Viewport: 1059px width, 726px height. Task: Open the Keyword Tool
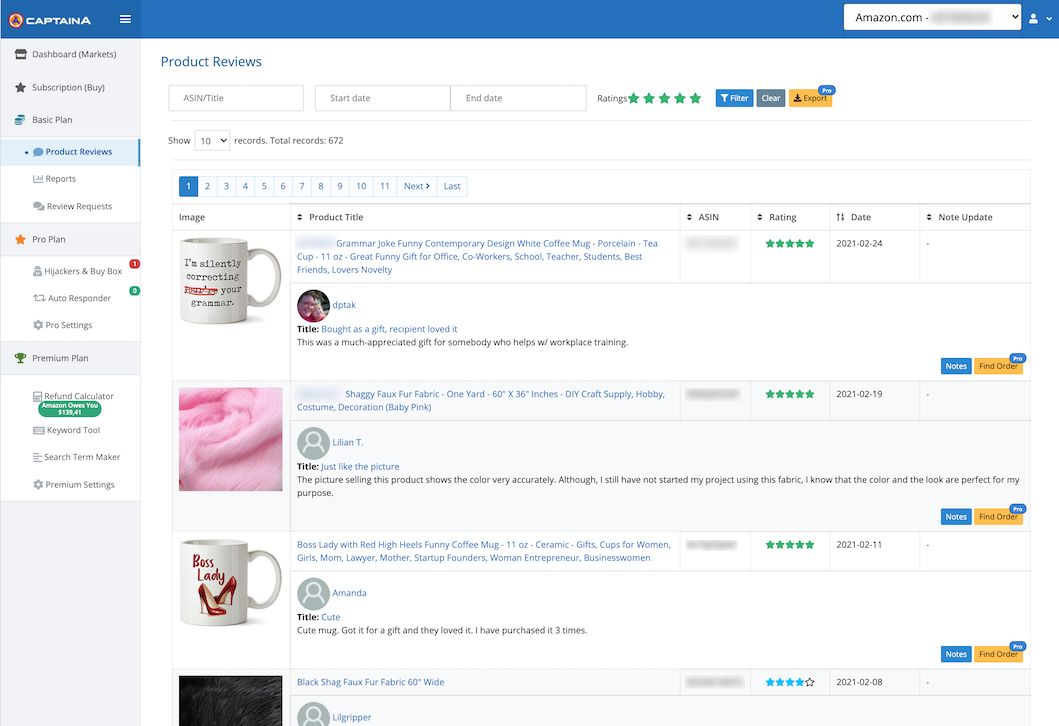click(x=66, y=430)
